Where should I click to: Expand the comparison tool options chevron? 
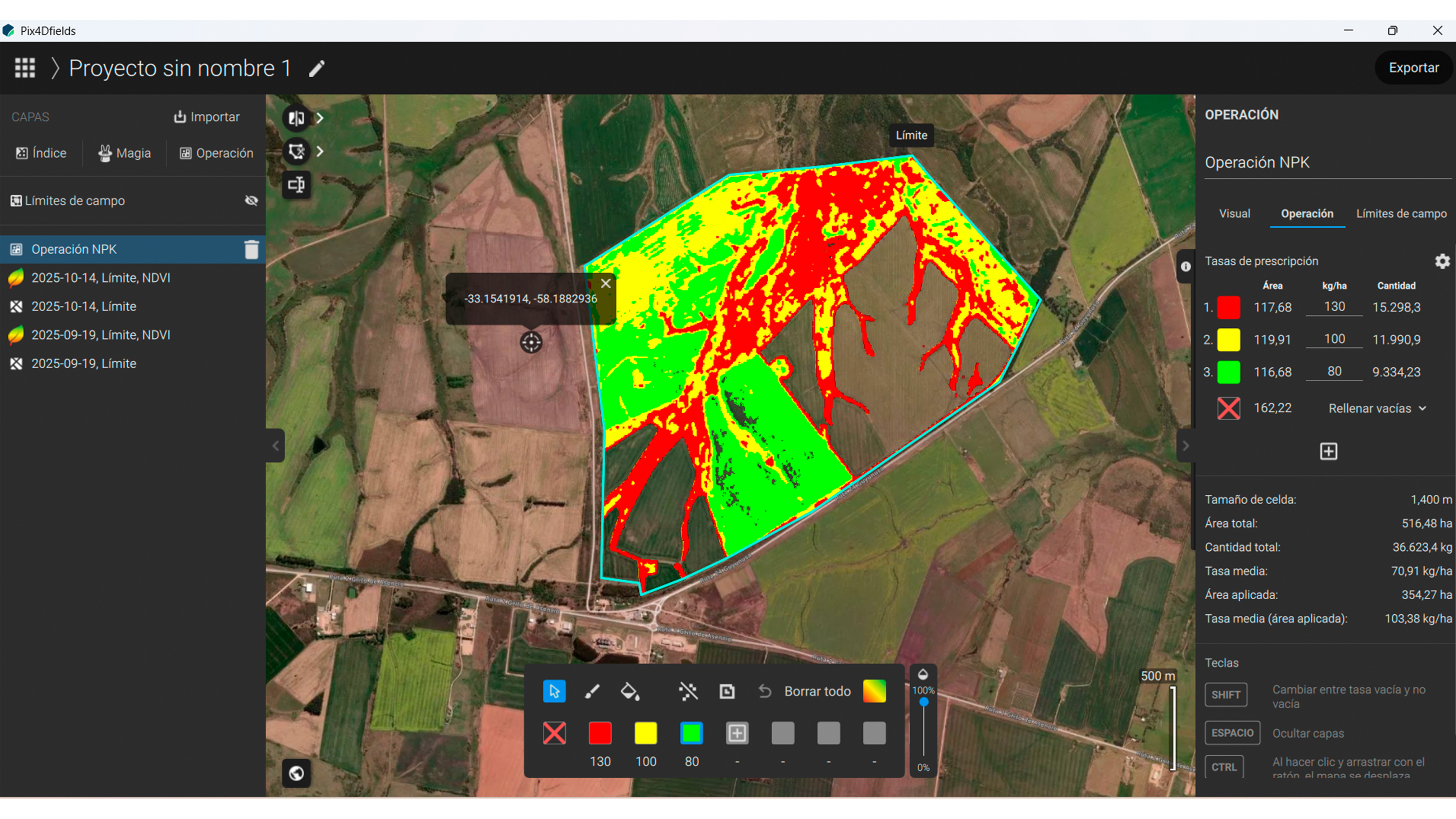(x=320, y=118)
